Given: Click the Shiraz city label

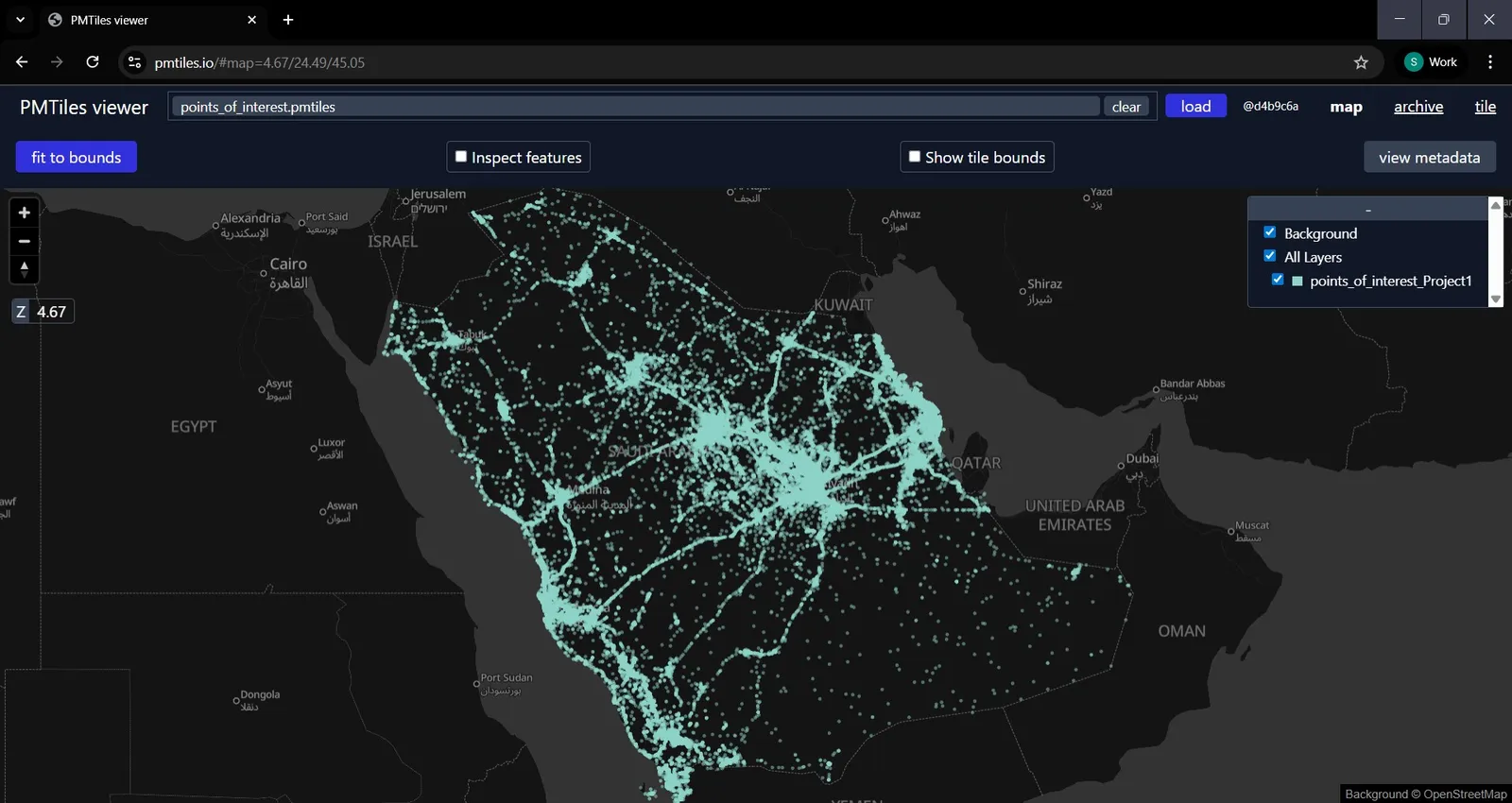Looking at the screenshot, I should (x=1045, y=283).
